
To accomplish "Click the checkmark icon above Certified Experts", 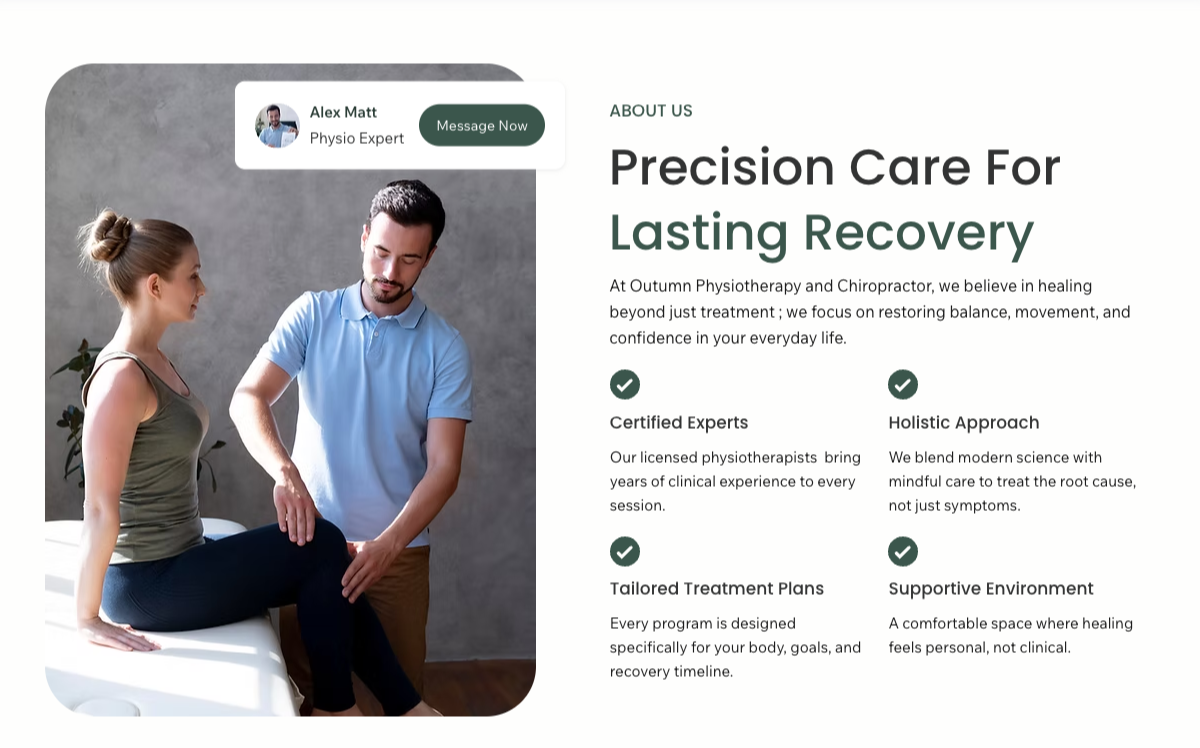I will coord(625,384).
